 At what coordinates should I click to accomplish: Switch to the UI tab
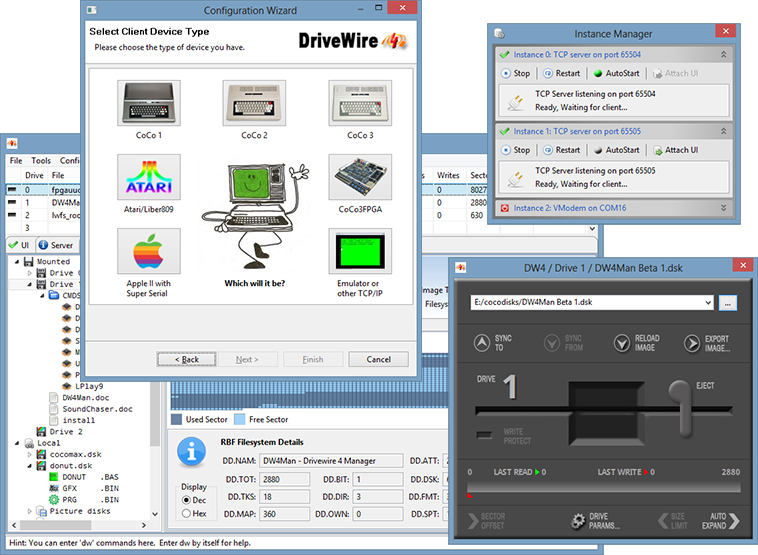[20, 245]
